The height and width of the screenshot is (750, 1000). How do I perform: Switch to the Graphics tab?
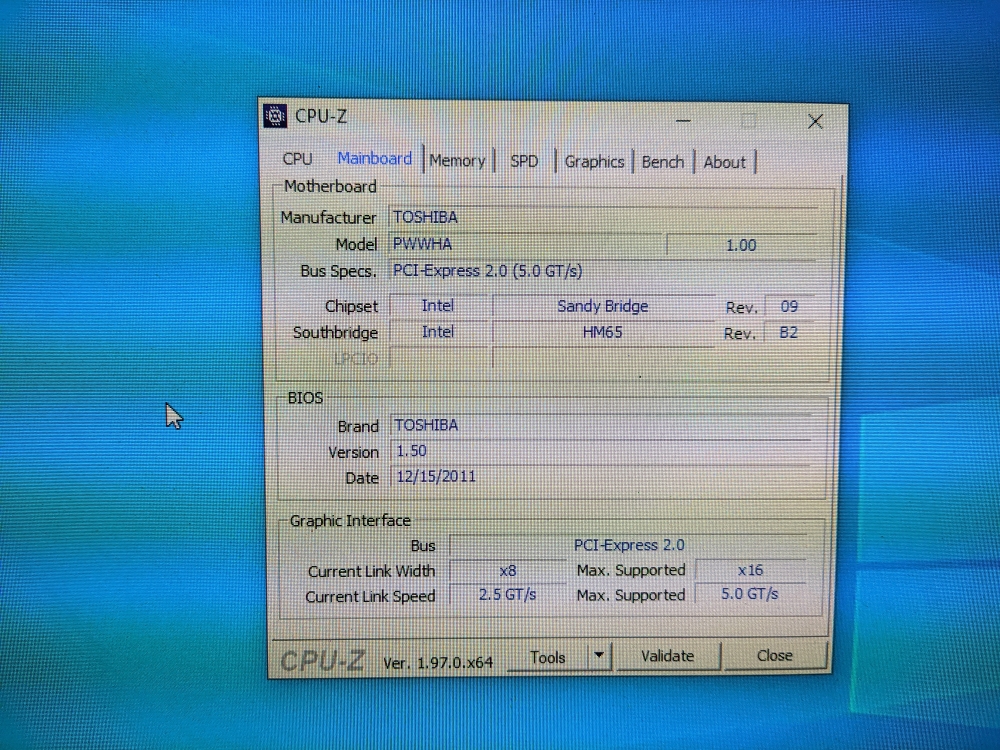pyautogui.click(x=594, y=162)
